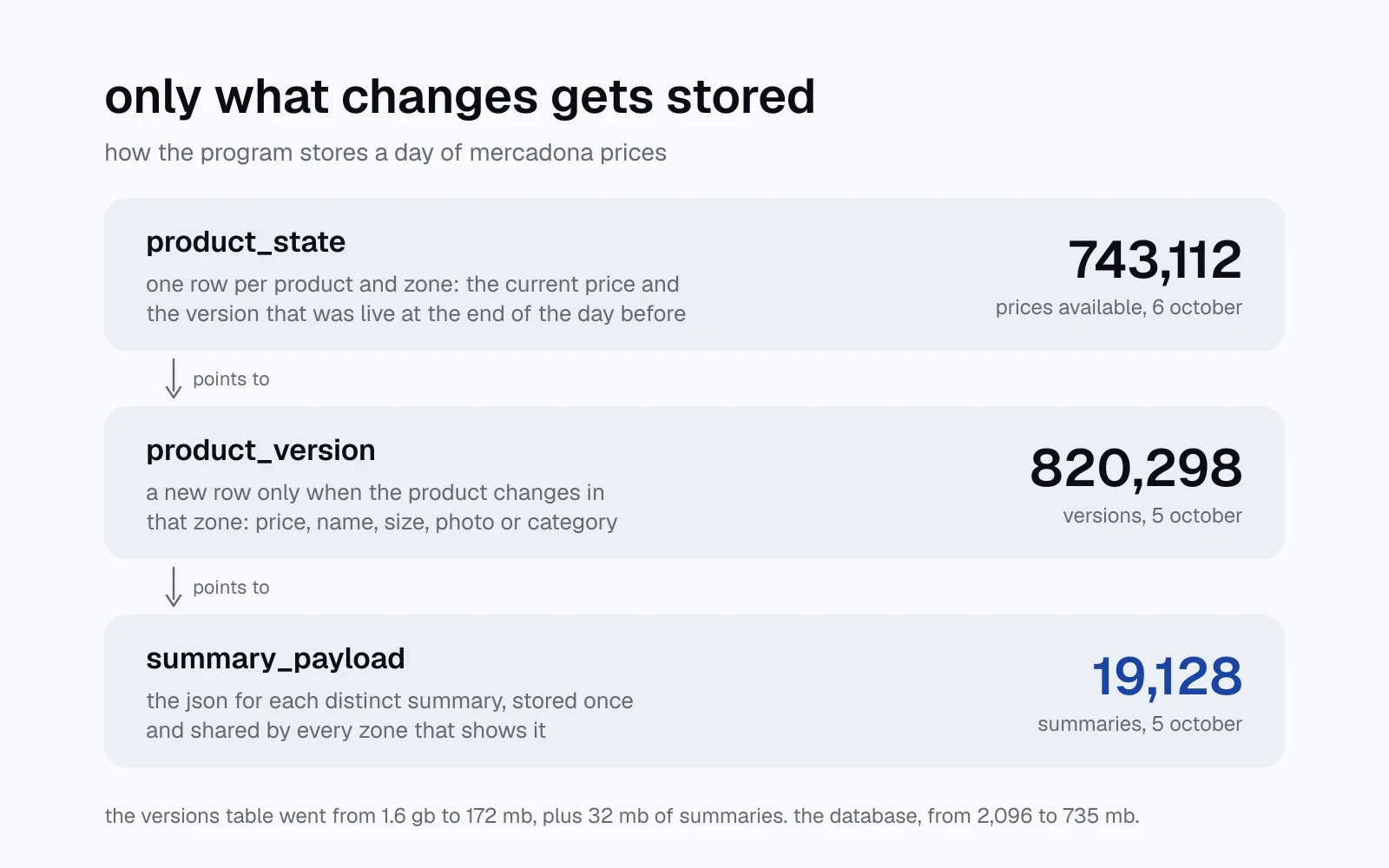Click 'prices available, 6 october' caption

pos(1118,307)
